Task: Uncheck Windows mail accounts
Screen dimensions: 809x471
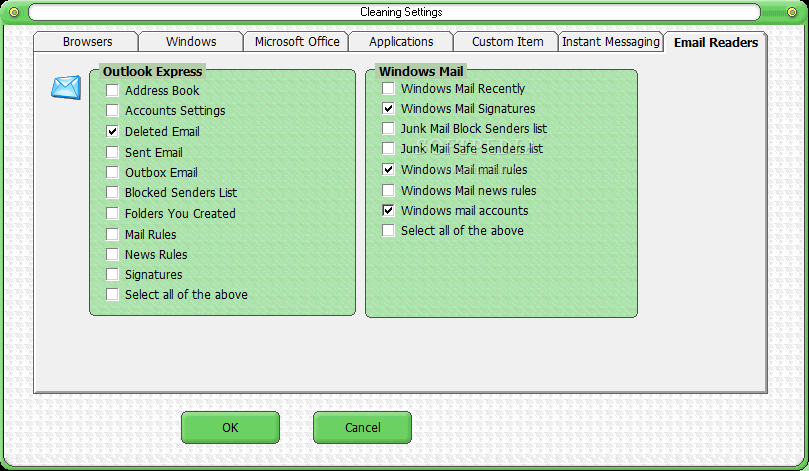Action: [388, 210]
